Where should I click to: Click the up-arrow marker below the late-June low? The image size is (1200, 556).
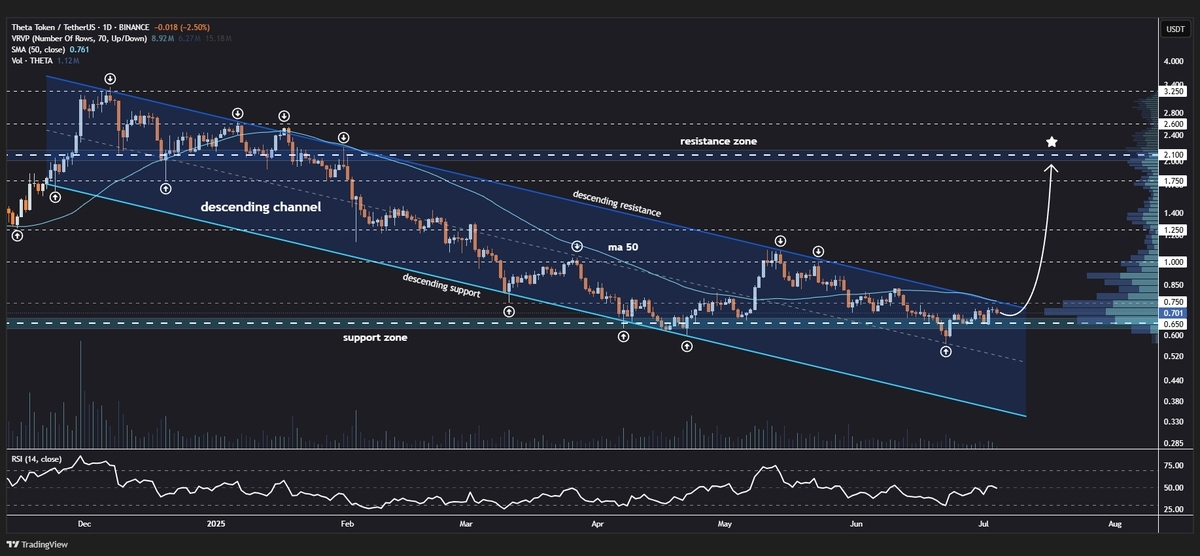click(946, 353)
